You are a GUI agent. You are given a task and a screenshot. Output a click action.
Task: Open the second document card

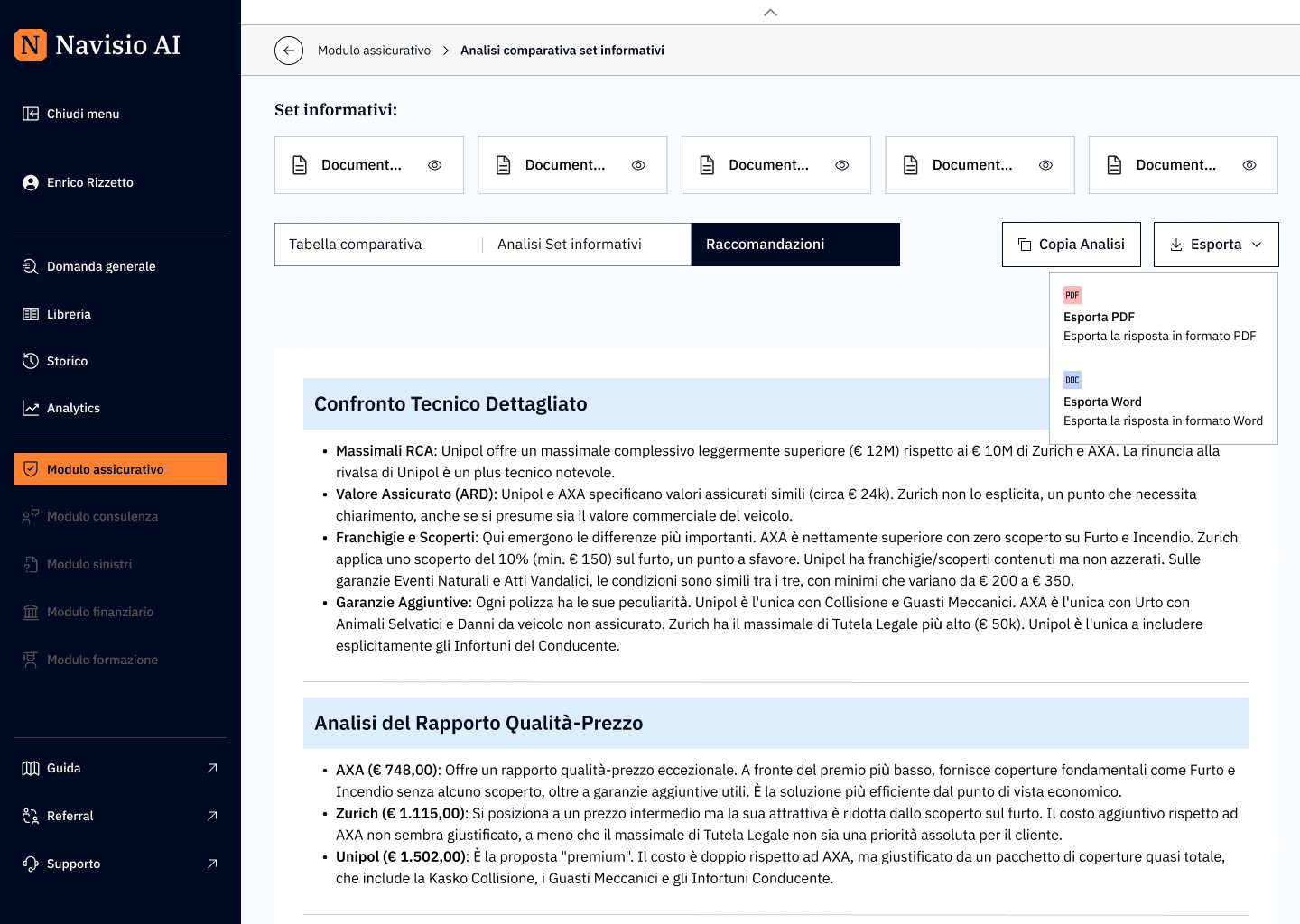[564, 165]
